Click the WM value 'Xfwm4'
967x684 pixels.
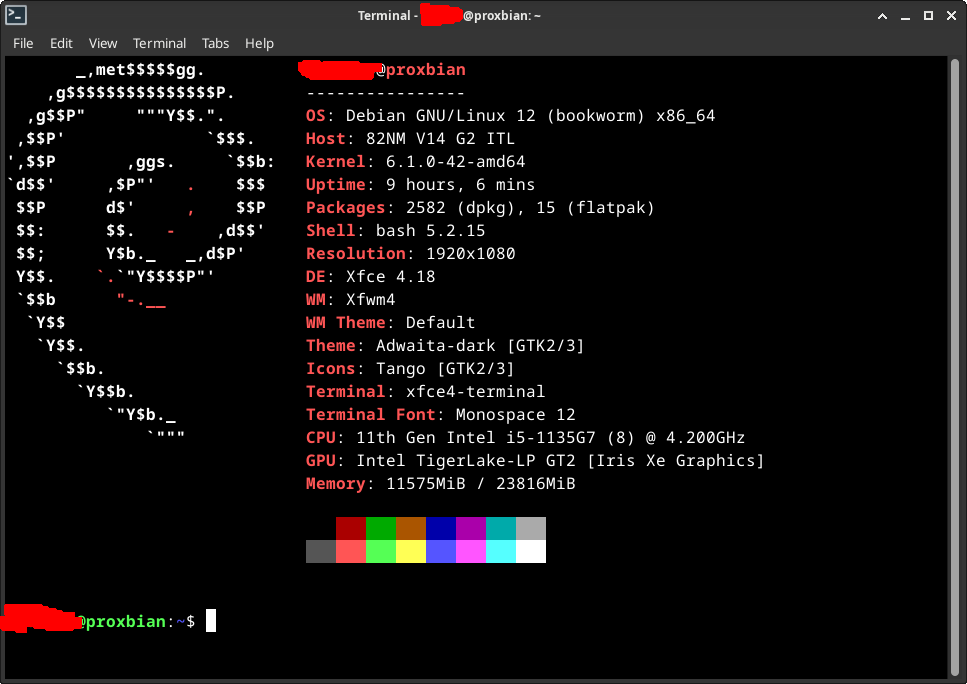371,300
